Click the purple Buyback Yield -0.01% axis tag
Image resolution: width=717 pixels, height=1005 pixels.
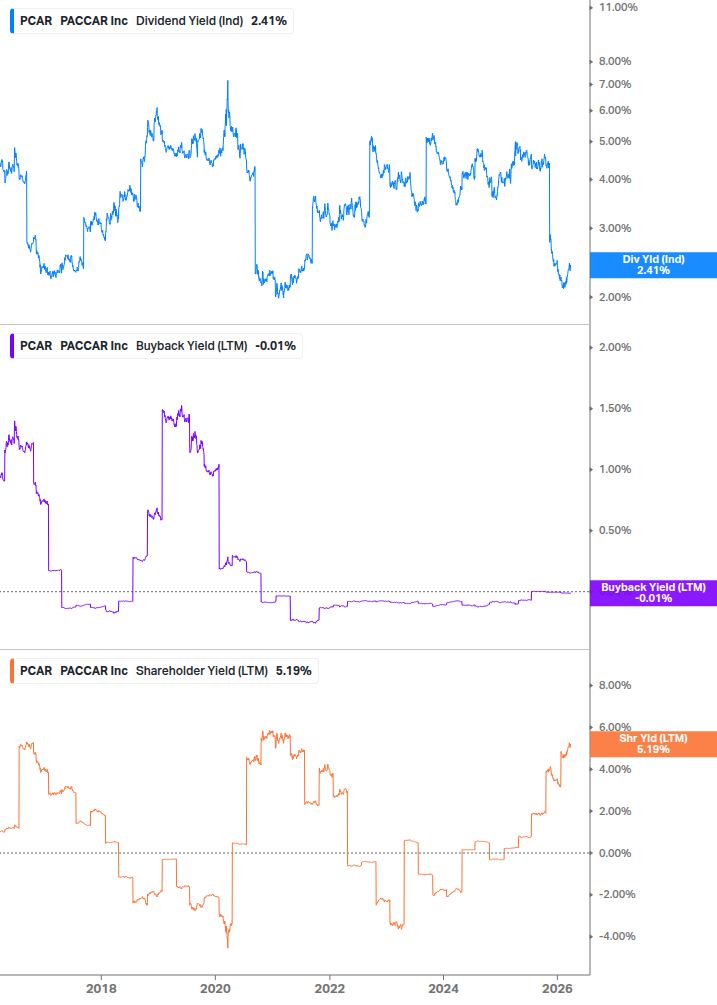(653, 593)
